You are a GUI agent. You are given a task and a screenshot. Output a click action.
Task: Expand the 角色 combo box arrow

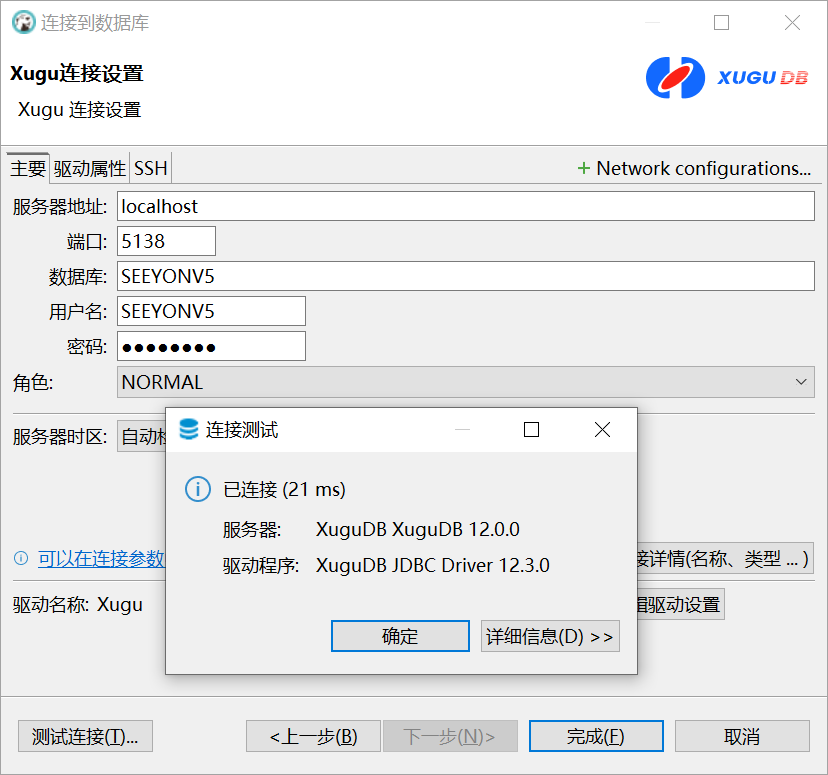click(801, 382)
